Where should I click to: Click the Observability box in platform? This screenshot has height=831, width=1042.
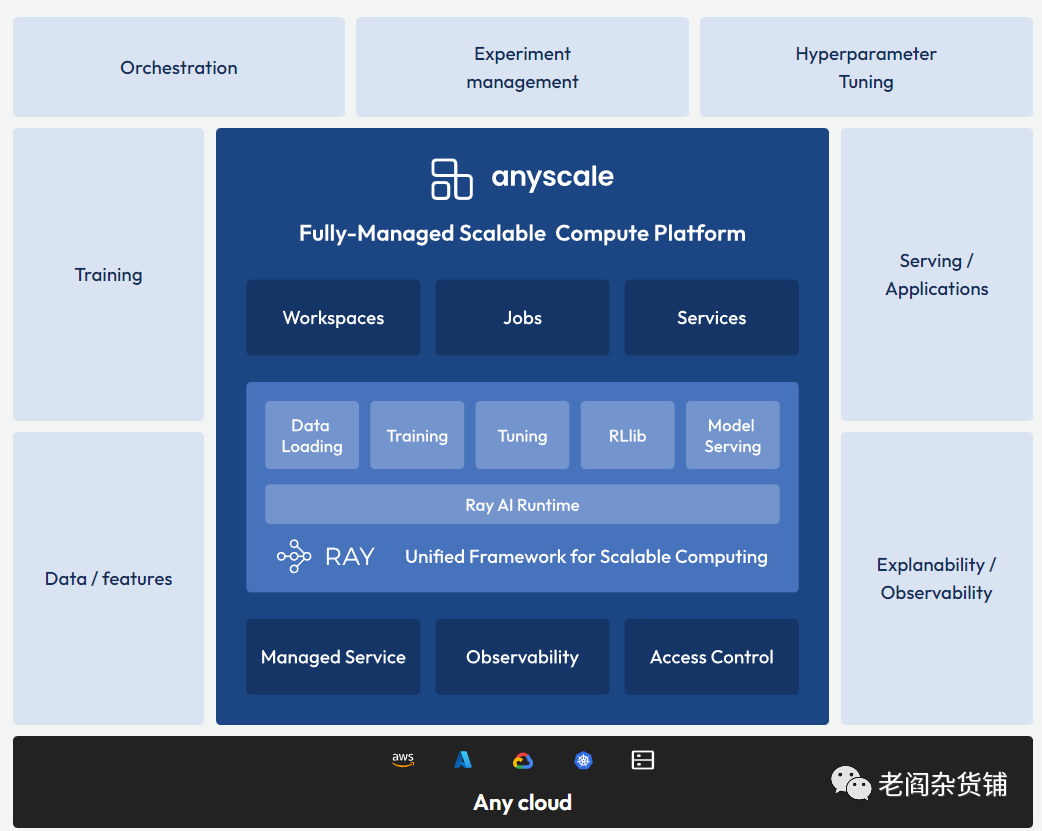click(x=522, y=657)
